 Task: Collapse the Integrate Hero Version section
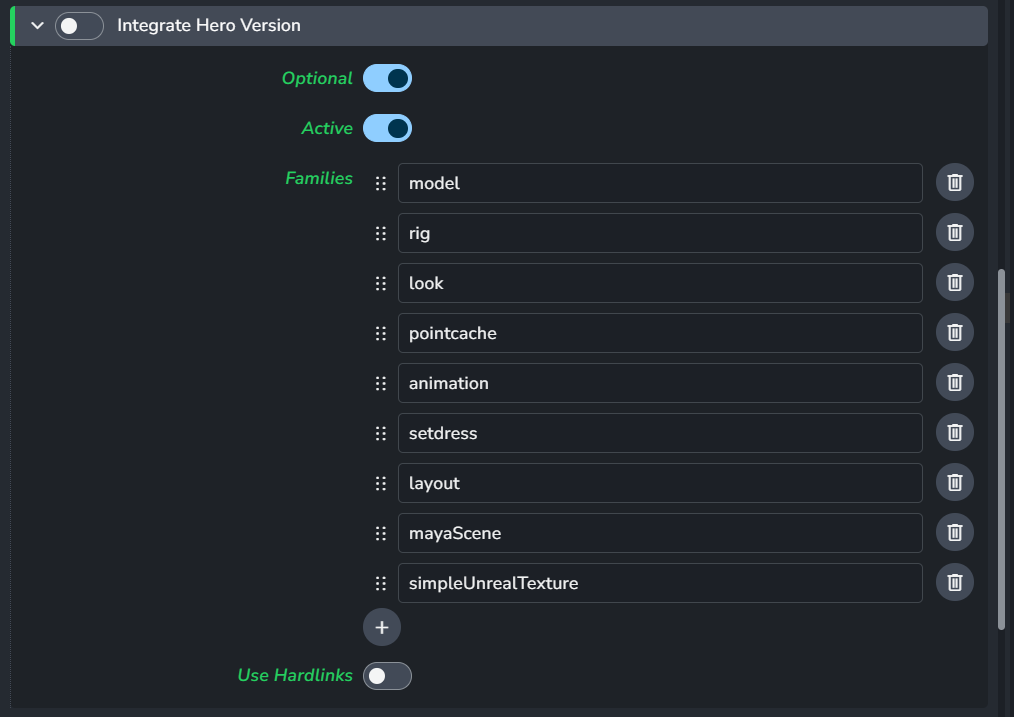point(38,26)
